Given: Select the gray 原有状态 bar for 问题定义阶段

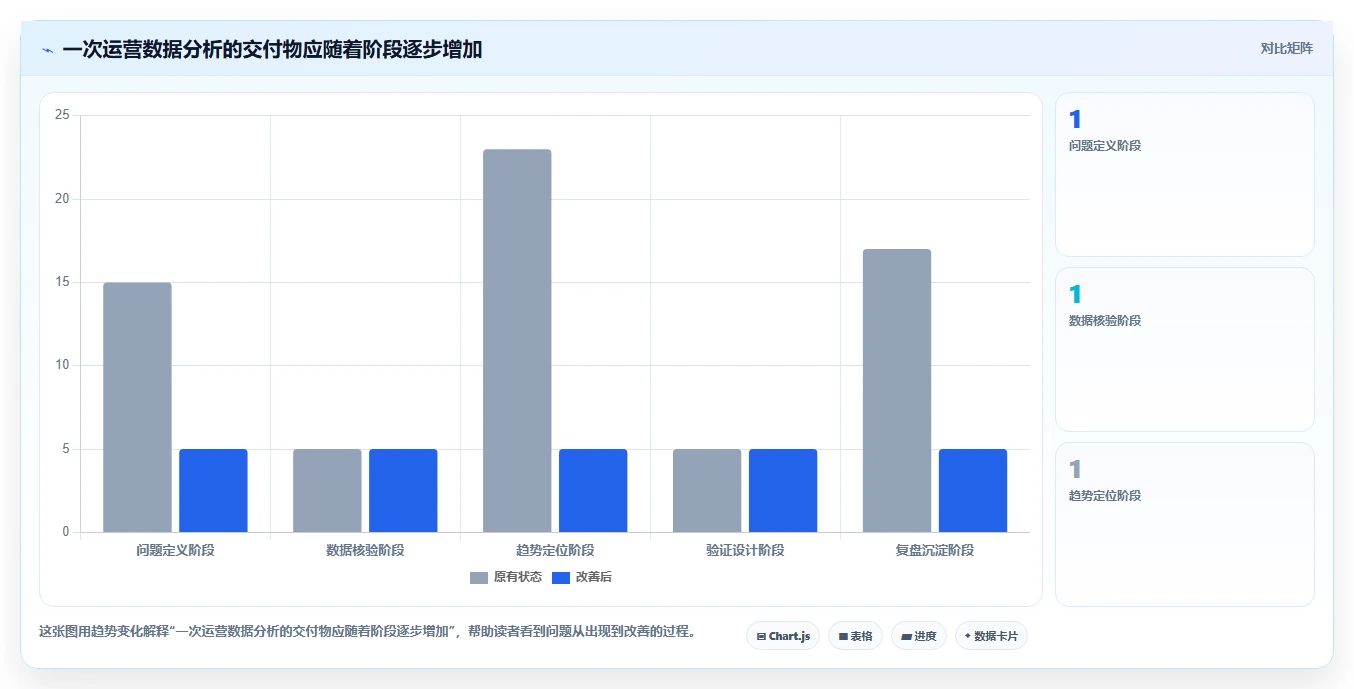Looking at the screenshot, I should (x=137, y=407).
